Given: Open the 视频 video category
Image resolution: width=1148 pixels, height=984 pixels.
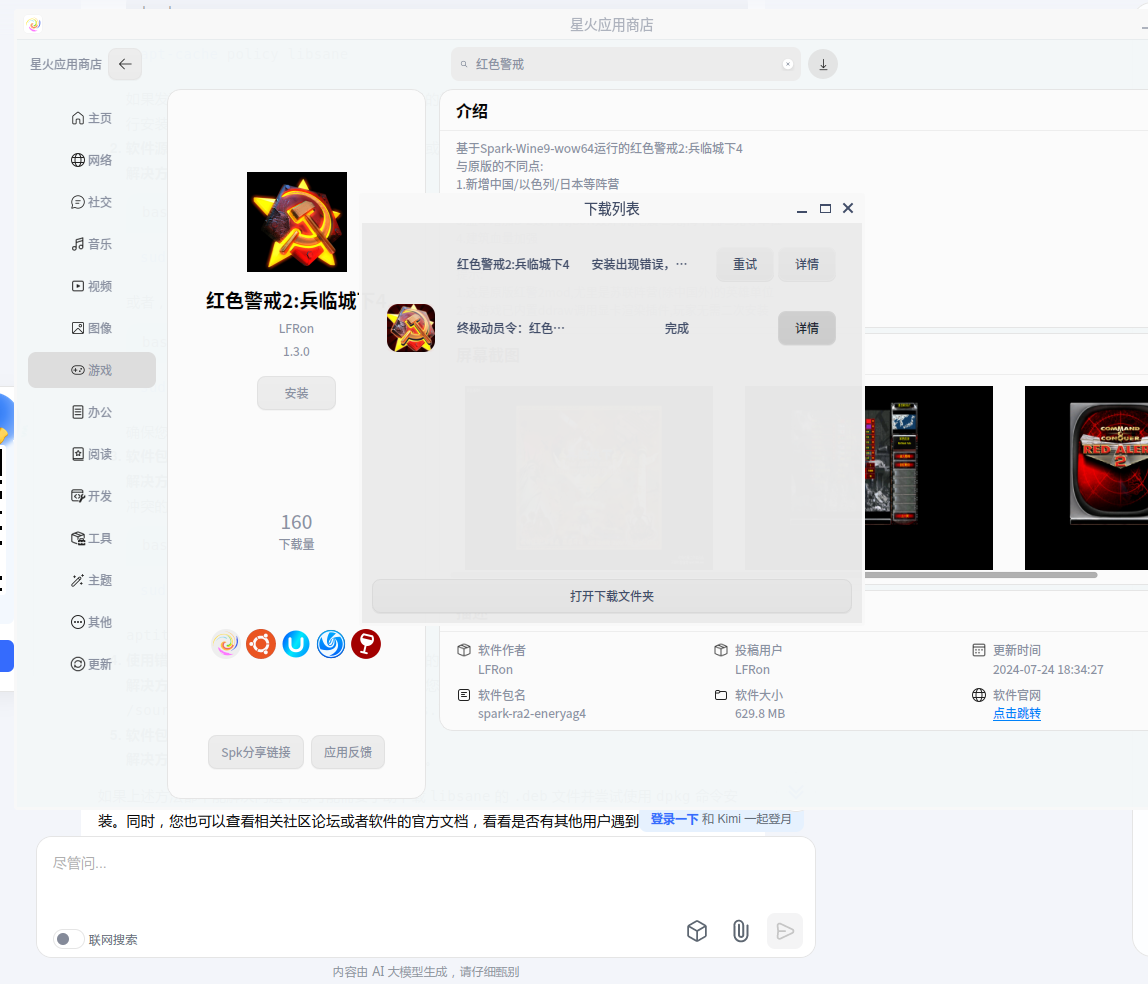Looking at the screenshot, I should click(x=92, y=286).
